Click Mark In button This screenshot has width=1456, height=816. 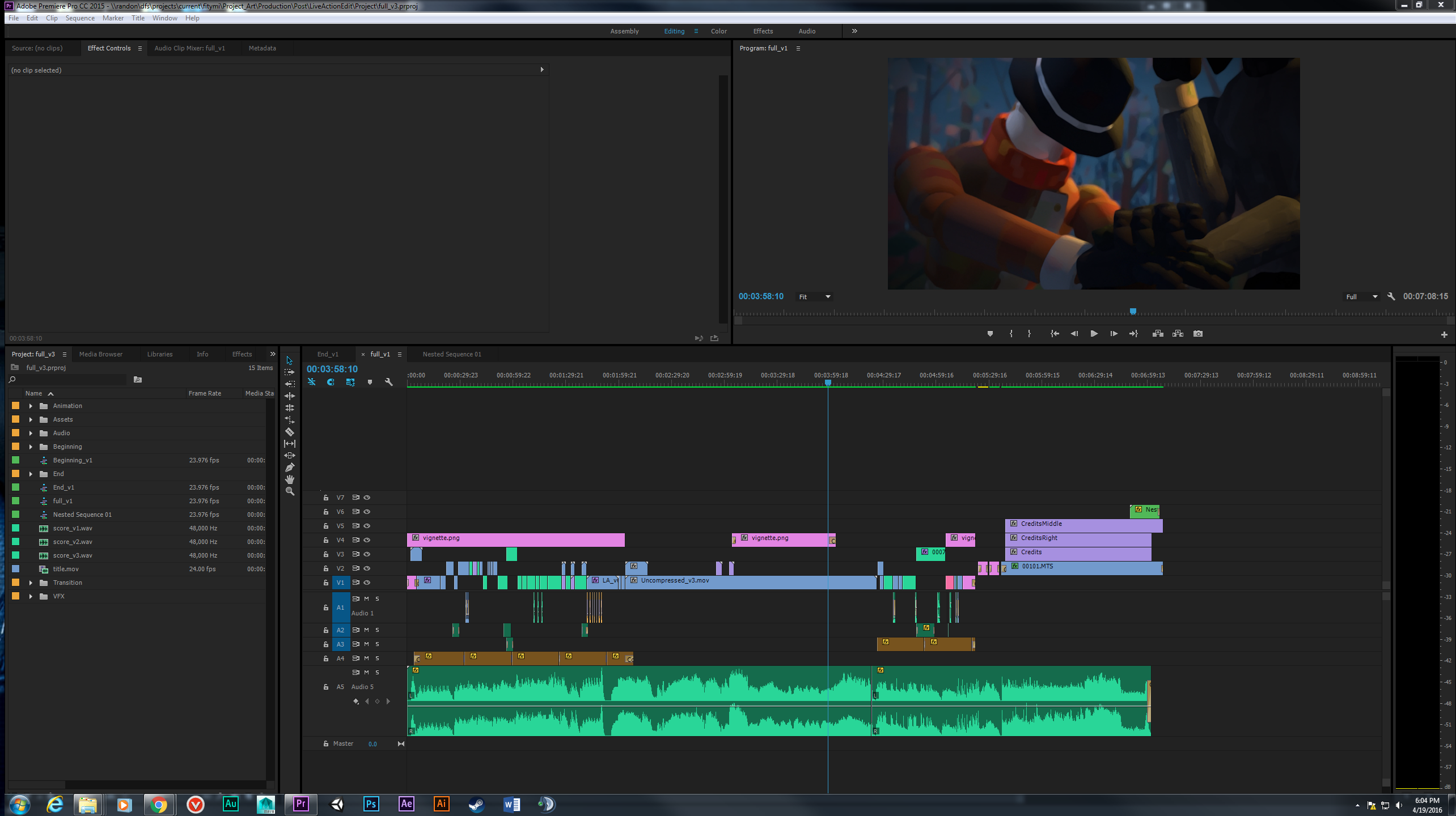click(1011, 334)
